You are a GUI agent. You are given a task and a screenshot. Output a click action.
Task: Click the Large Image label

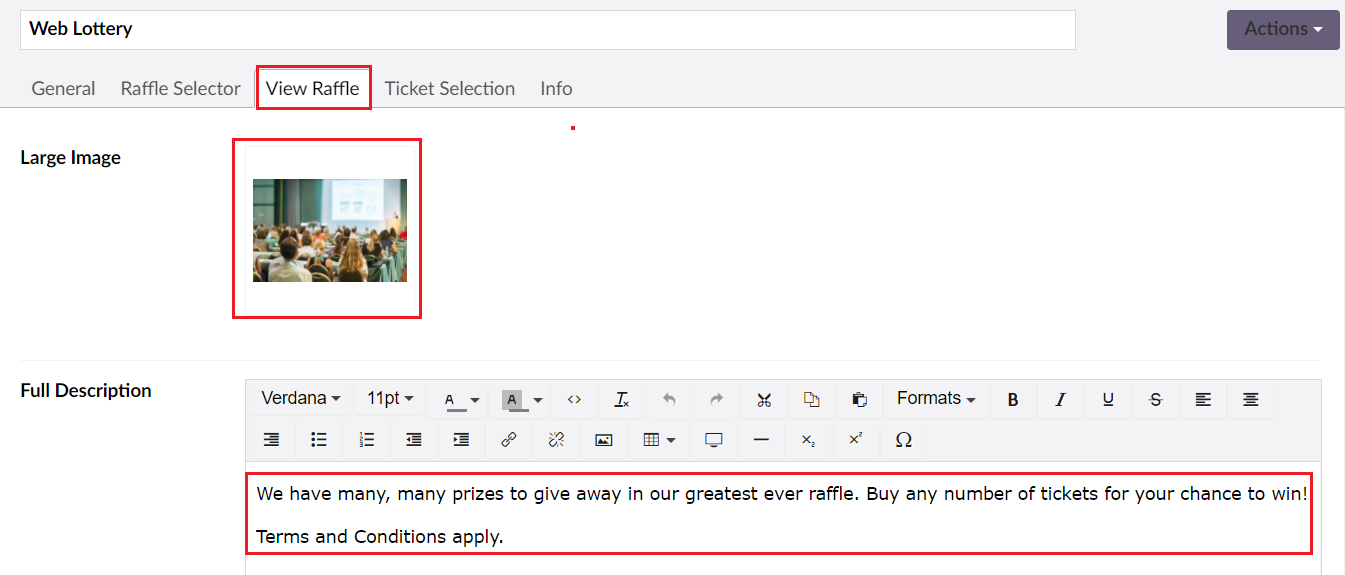tap(70, 158)
